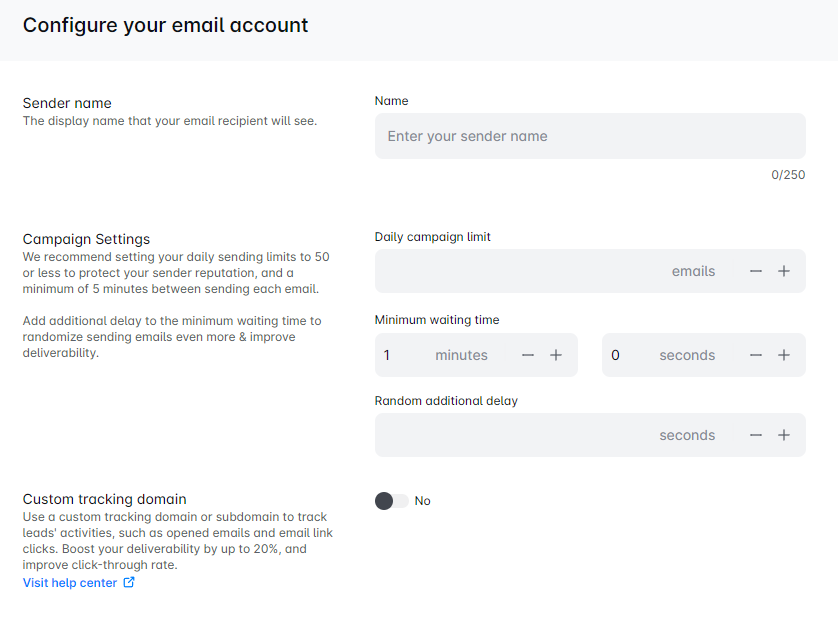
Task: Enable the custom tracking domain toggle
Action: pyautogui.click(x=391, y=501)
